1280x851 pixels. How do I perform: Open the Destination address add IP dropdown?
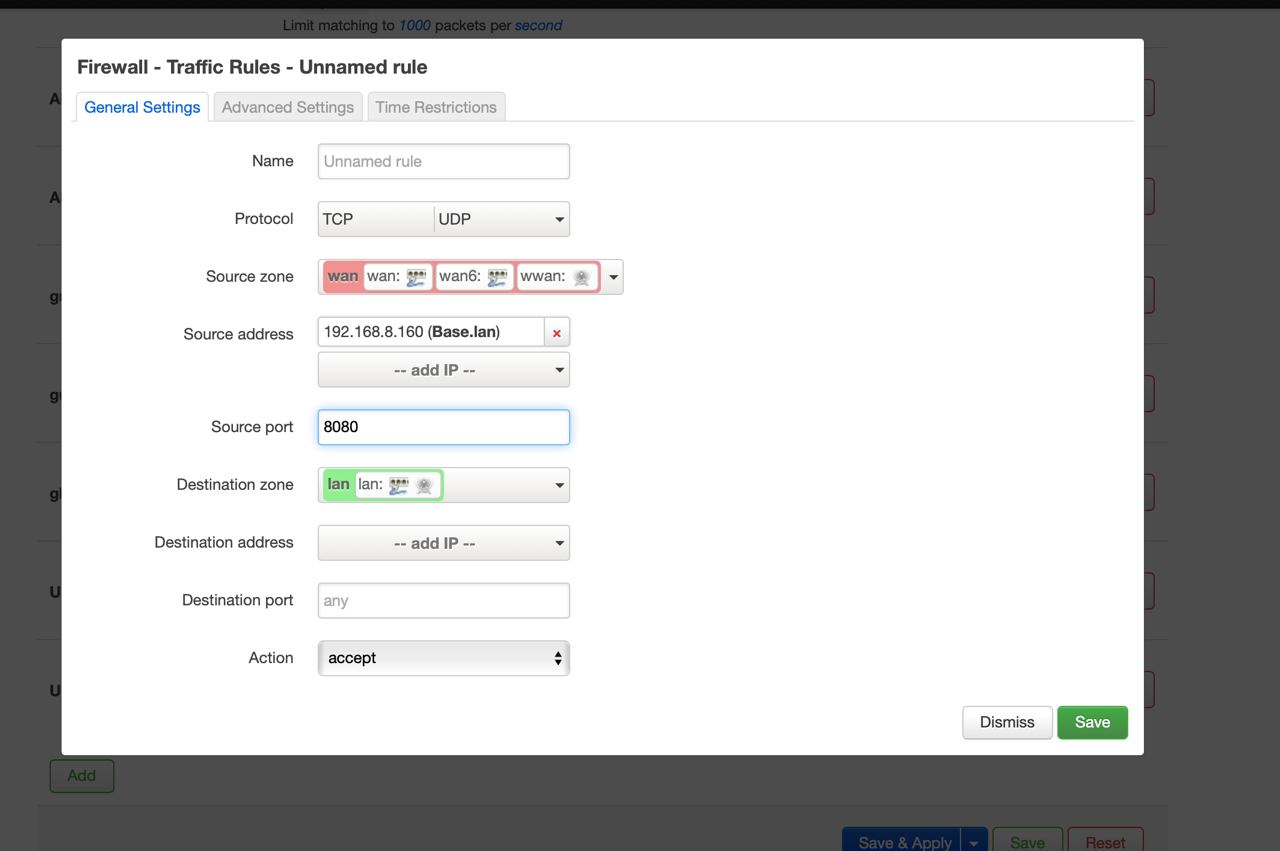tap(444, 543)
